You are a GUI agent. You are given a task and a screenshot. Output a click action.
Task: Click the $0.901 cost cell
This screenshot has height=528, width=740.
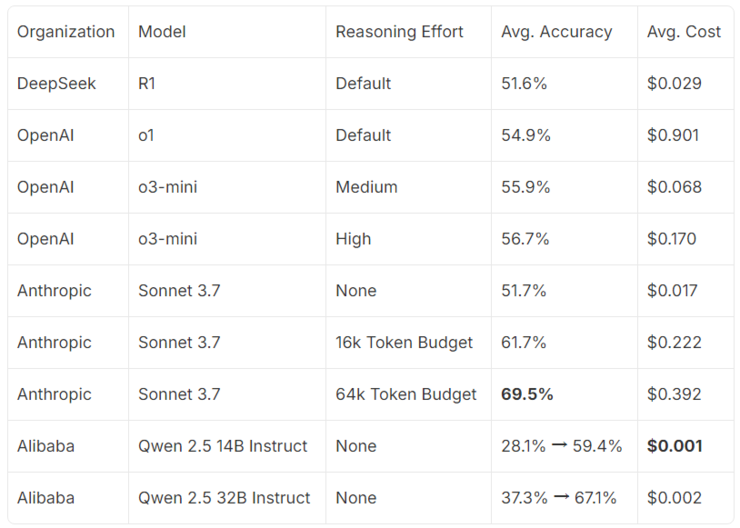coord(673,135)
